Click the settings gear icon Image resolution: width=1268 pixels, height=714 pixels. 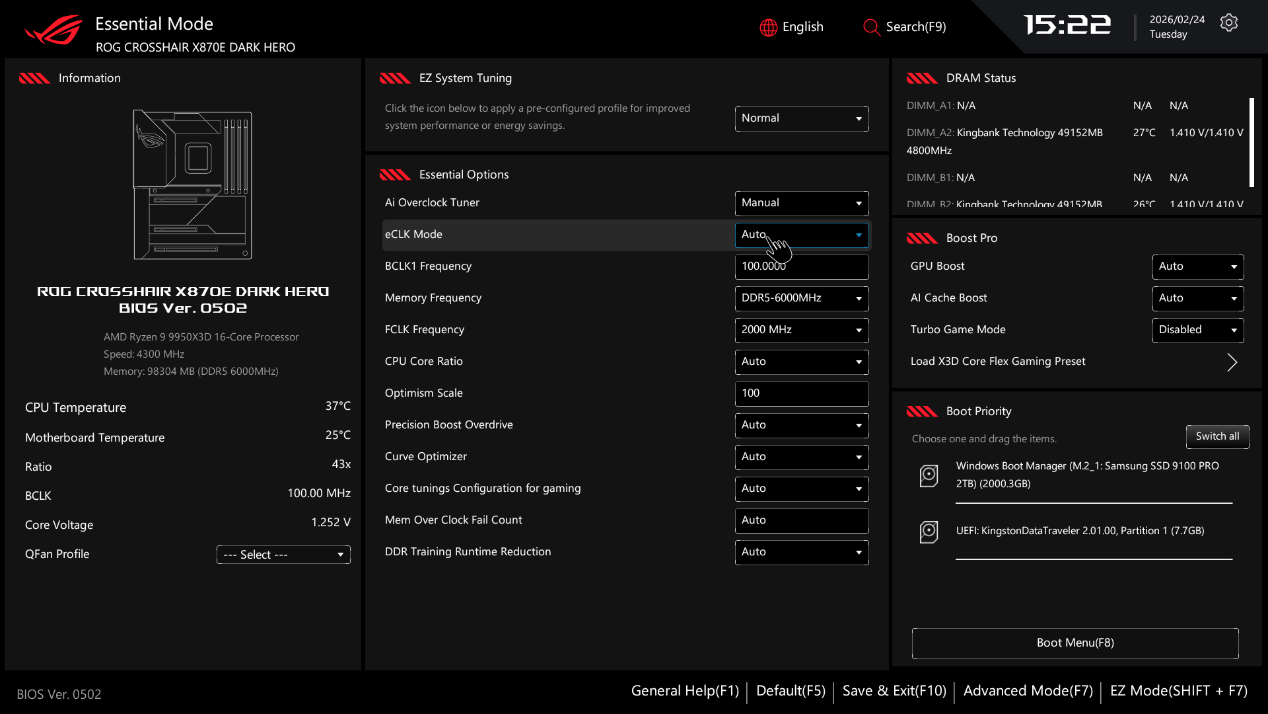coord(1229,23)
